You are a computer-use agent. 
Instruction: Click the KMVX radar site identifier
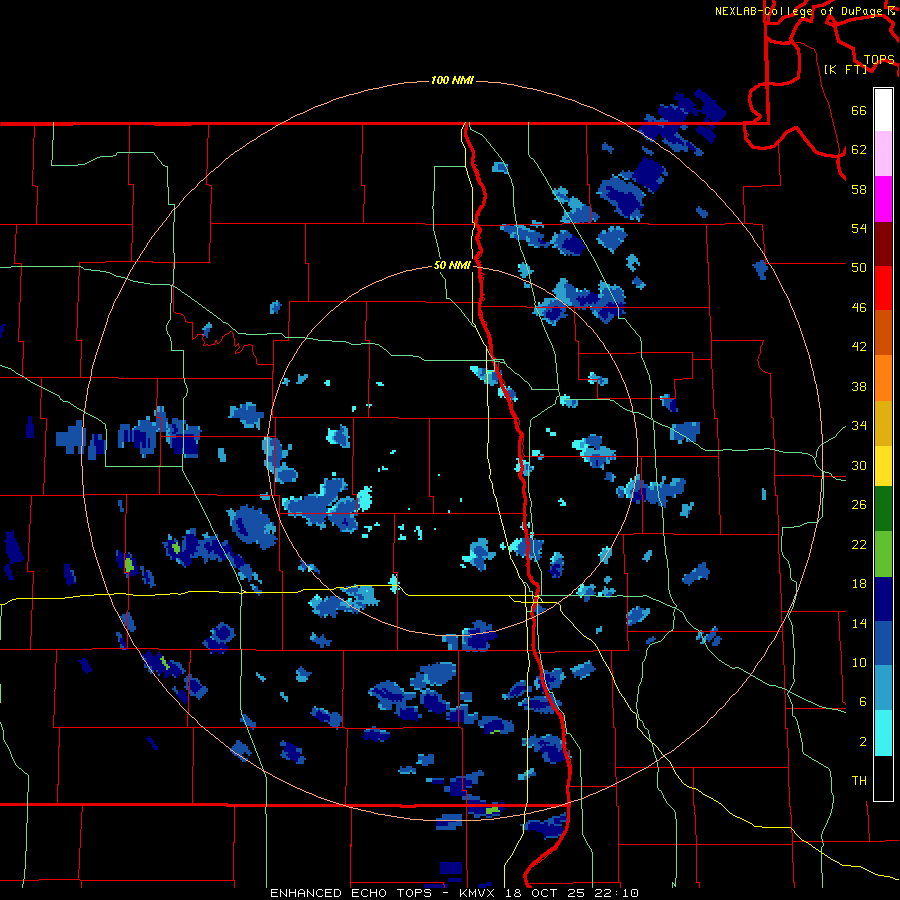tap(476, 893)
